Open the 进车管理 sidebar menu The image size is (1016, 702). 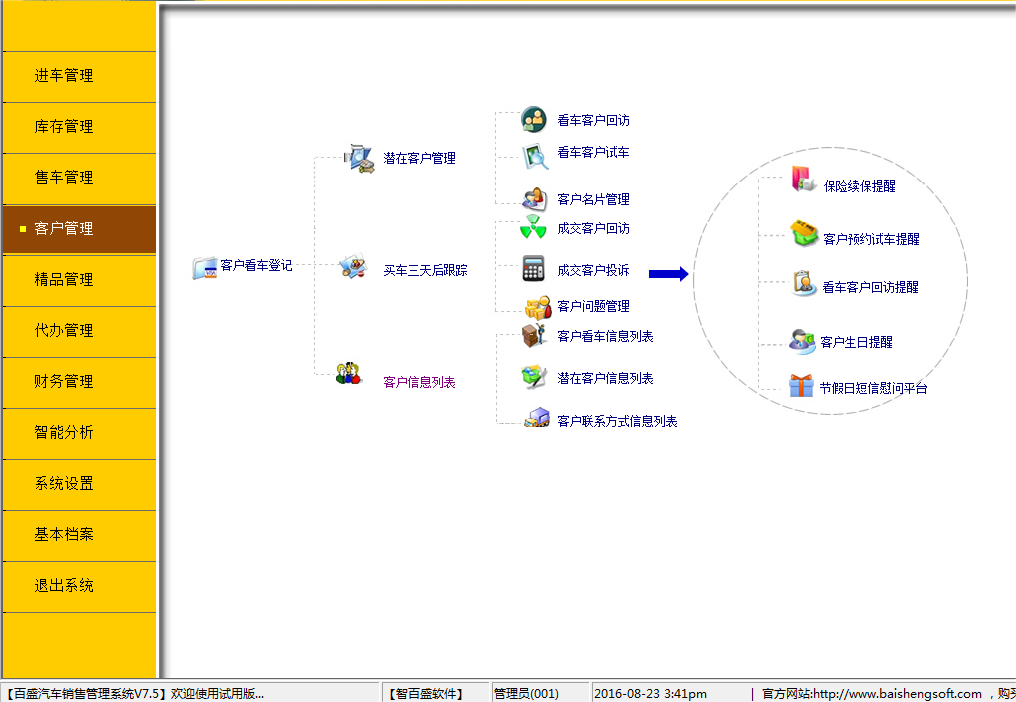[79, 76]
